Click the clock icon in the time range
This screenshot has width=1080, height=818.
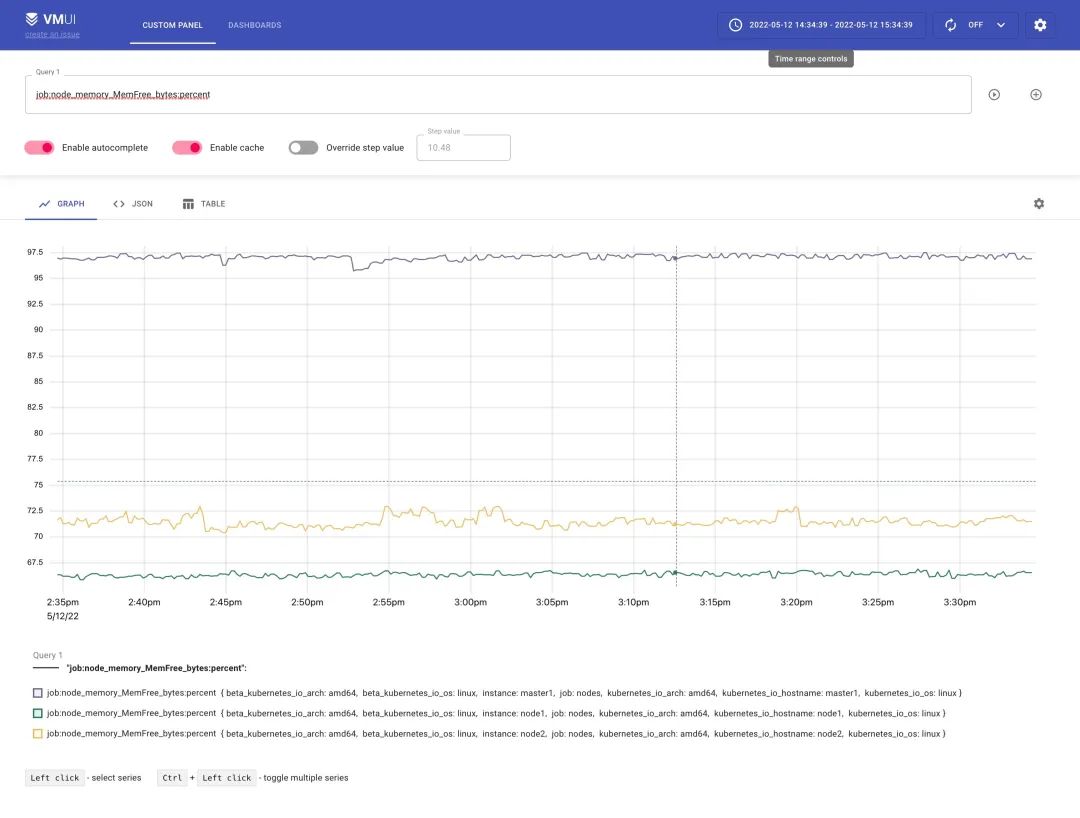pos(735,25)
